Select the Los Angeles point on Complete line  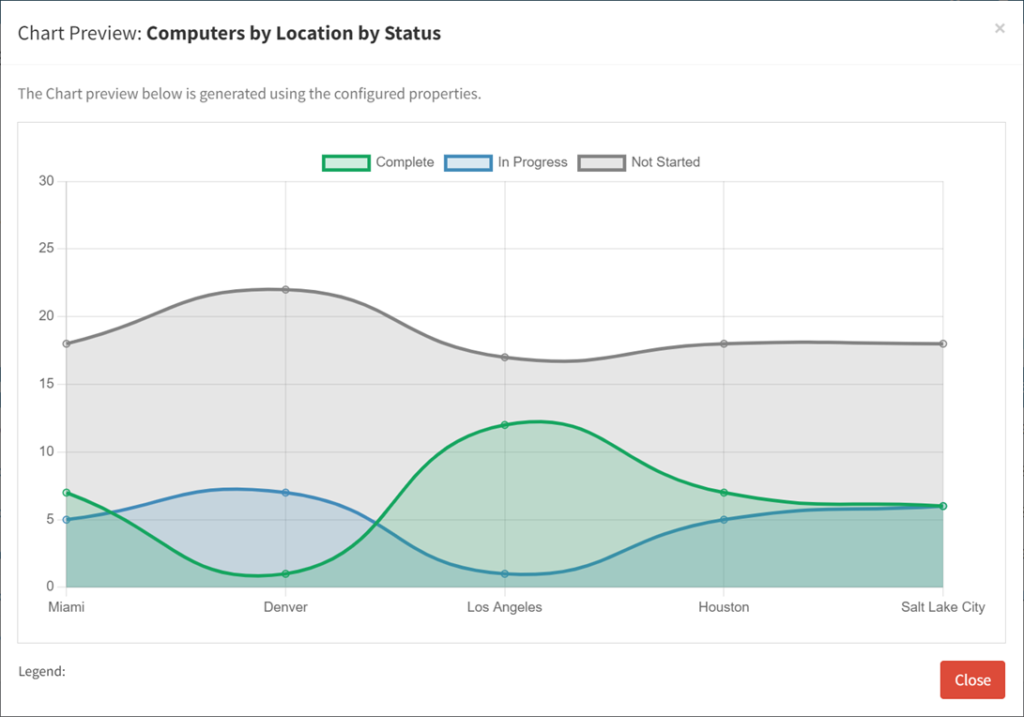(504, 425)
